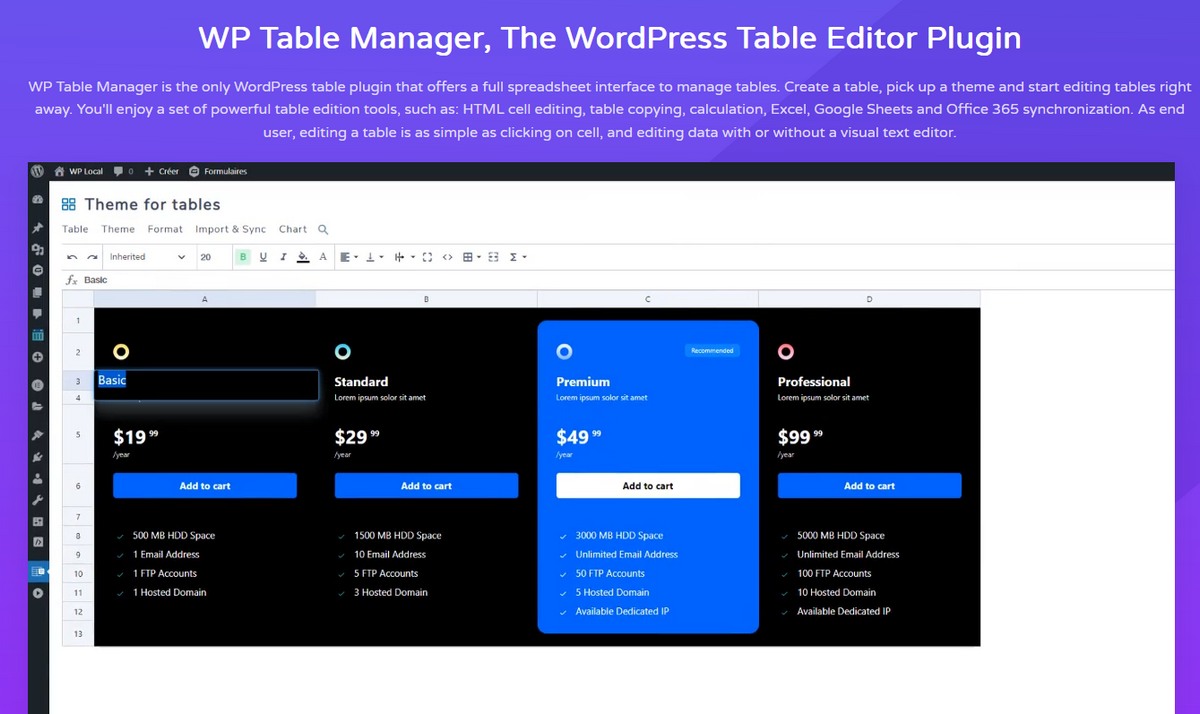1200x714 pixels.
Task: Click the Créer new content button
Action: coord(162,171)
